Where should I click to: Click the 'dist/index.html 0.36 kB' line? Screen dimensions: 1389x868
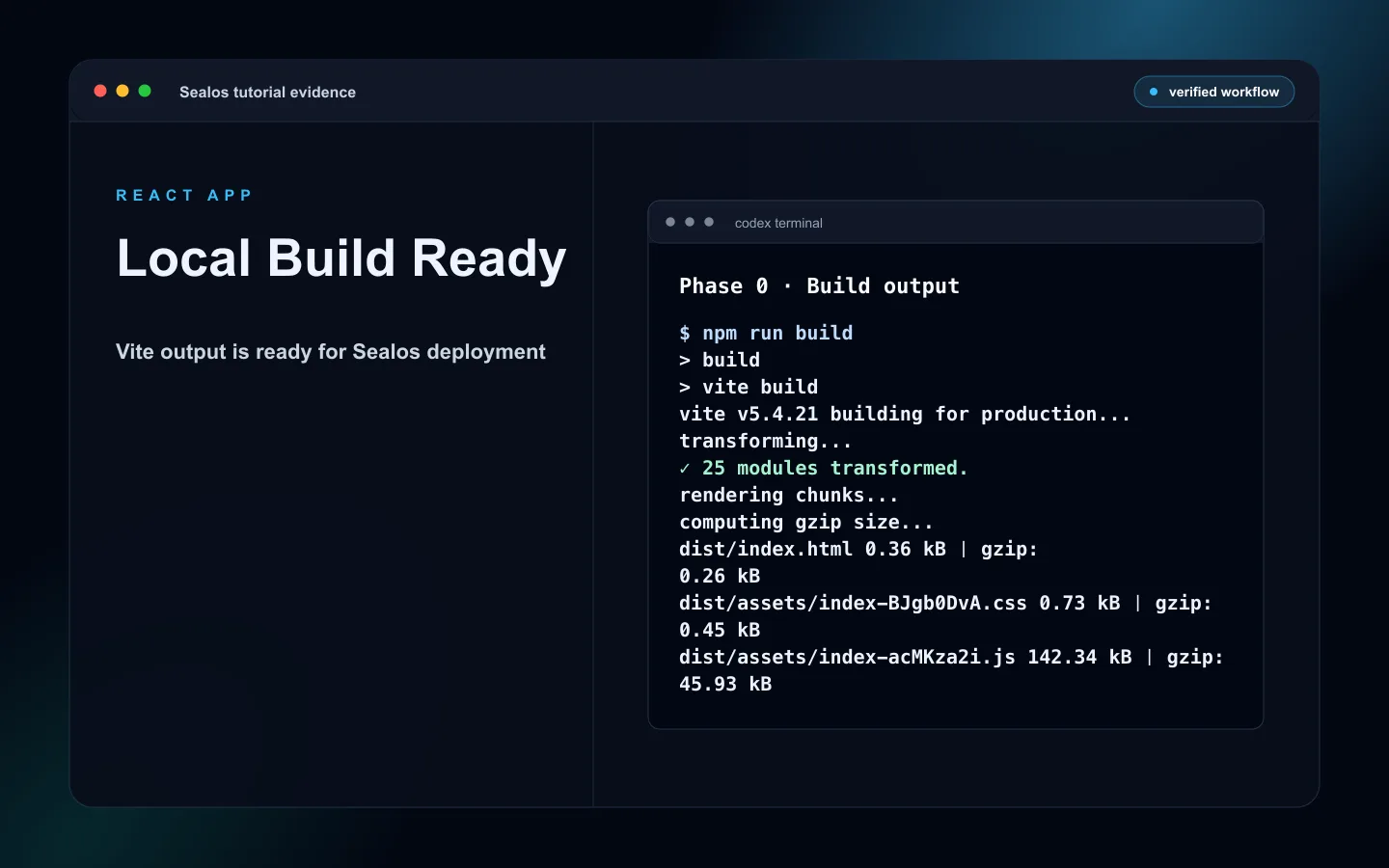tap(858, 549)
